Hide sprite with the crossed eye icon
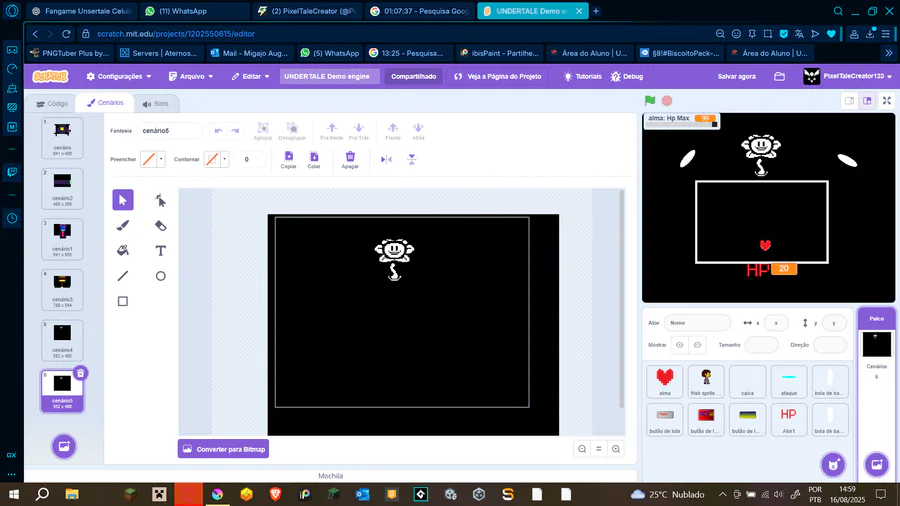 [697, 345]
